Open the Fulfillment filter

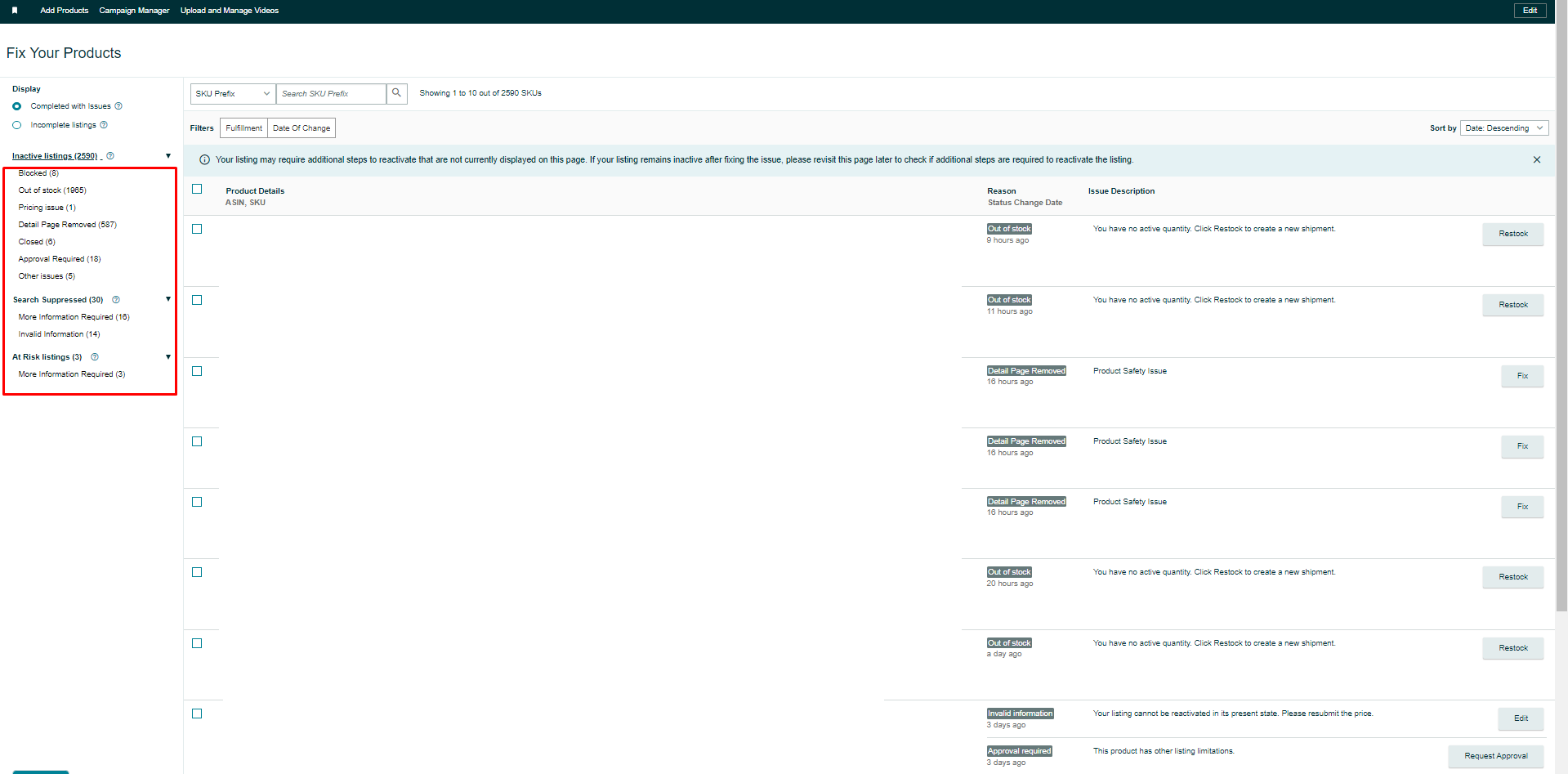pyautogui.click(x=243, y=128)
